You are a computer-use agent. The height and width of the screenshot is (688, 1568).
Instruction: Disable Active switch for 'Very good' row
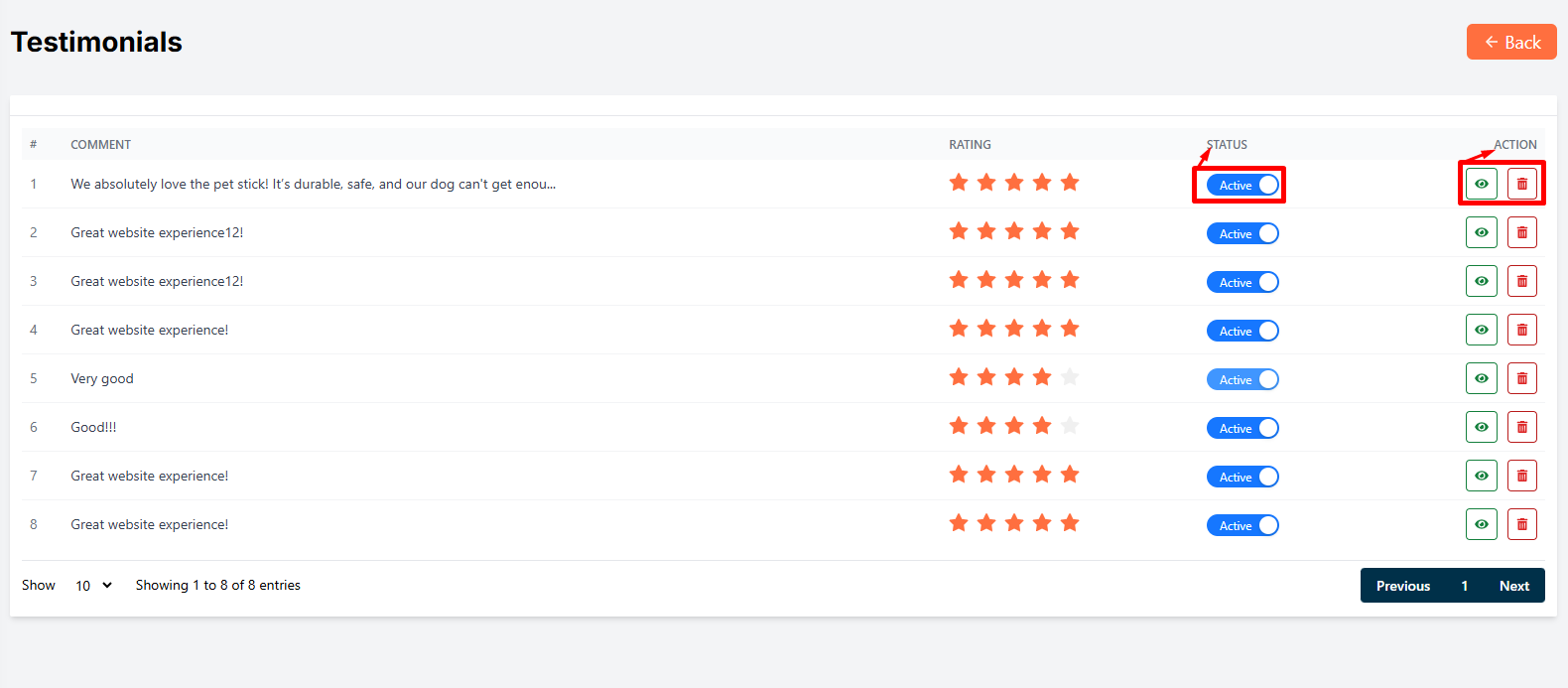click(x=1242, y=379)
